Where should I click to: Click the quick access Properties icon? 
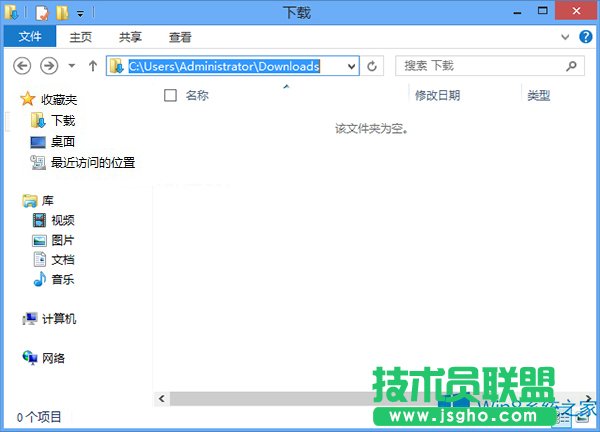(x=42, y=13)
